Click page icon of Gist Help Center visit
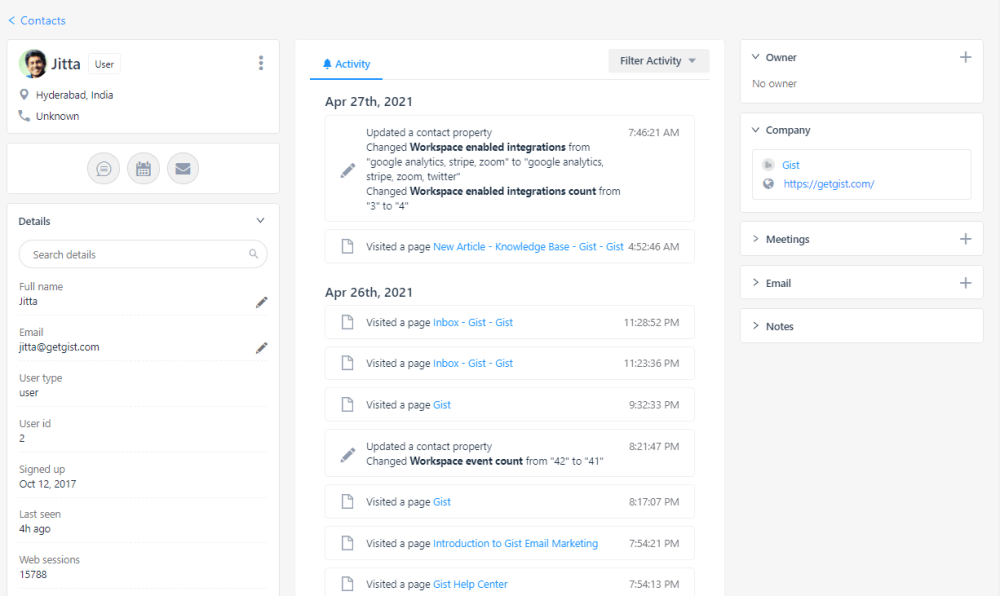Image resolution: width=1000 pixels, height=596 pixels. pyautogui.click(x=347, y=583)
